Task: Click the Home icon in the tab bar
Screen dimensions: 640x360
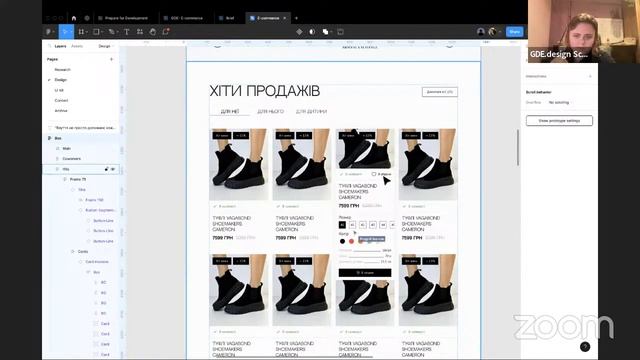Action: coord(74,18)
